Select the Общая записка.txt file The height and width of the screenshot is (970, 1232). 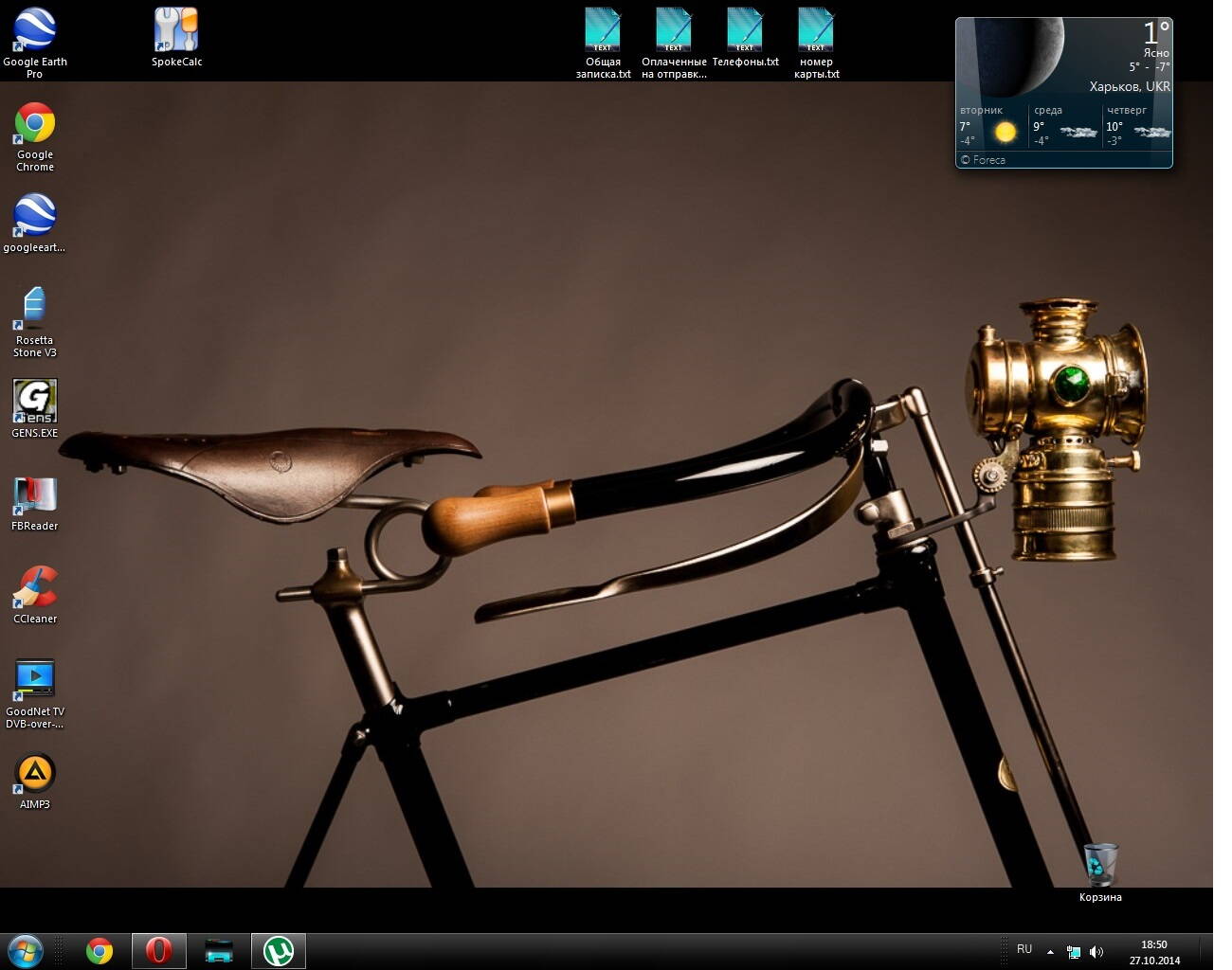point(603,30)
